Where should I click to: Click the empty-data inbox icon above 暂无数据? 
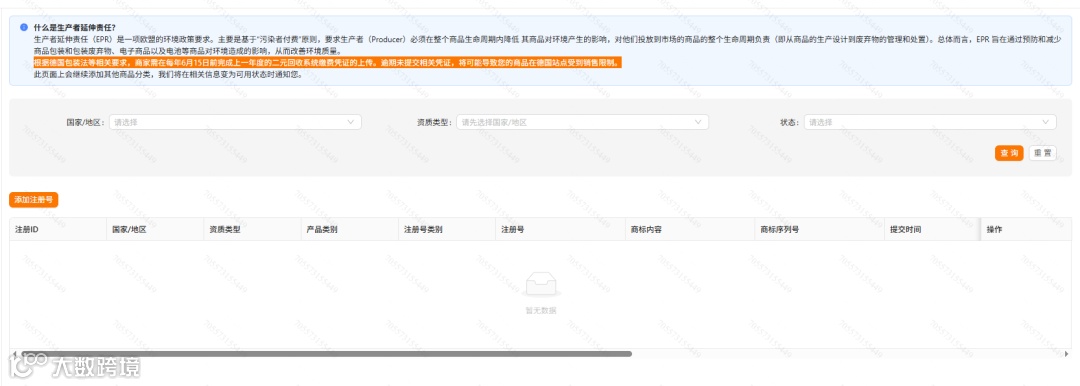click(x=541, y=284)
